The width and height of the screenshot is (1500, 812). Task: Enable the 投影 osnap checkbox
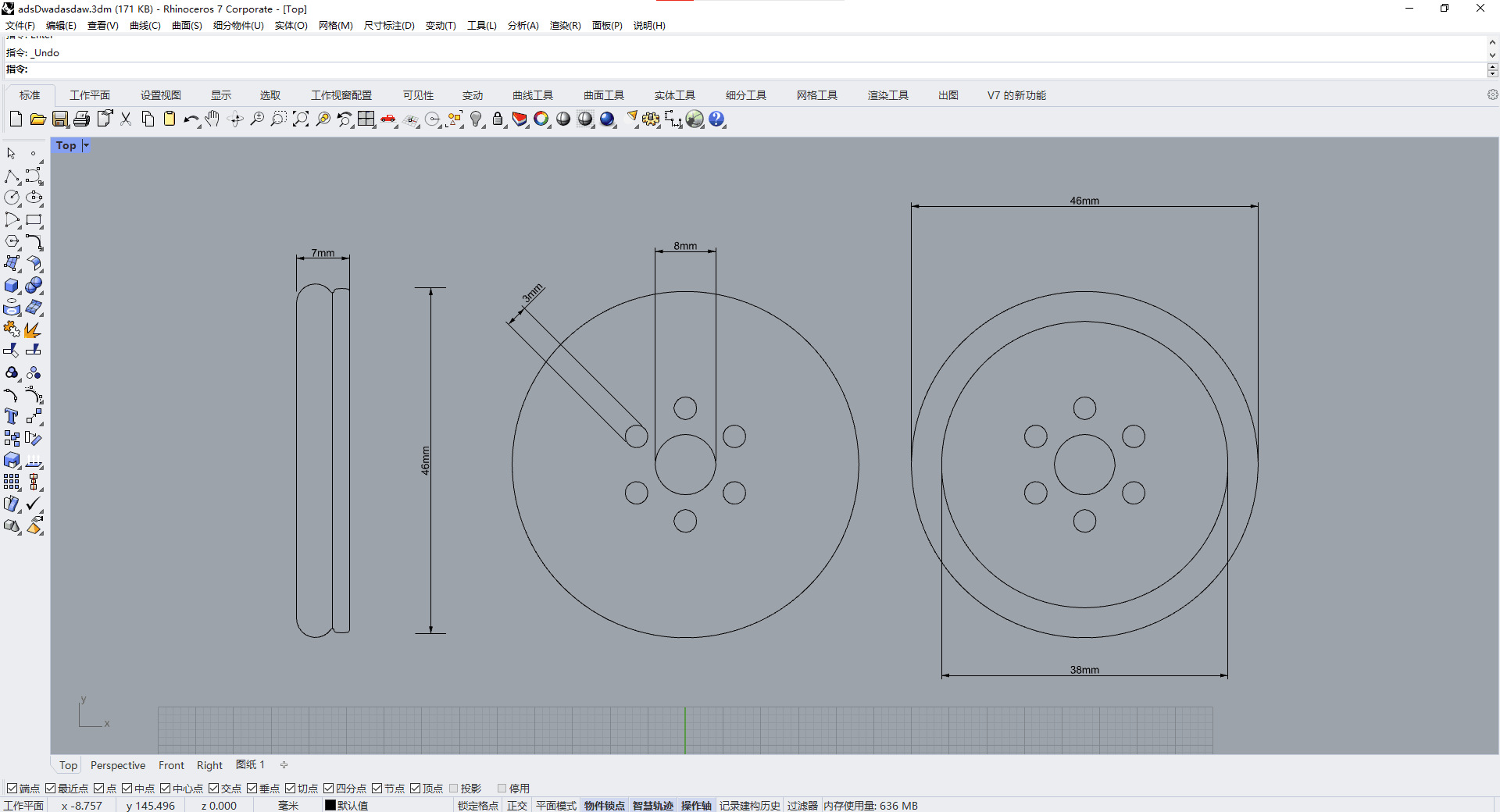454,789
